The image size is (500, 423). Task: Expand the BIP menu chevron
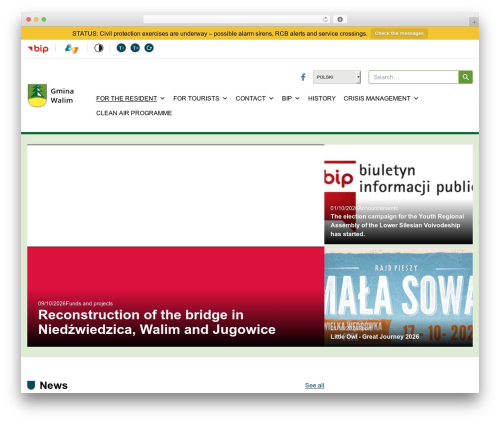click(297, 98)
